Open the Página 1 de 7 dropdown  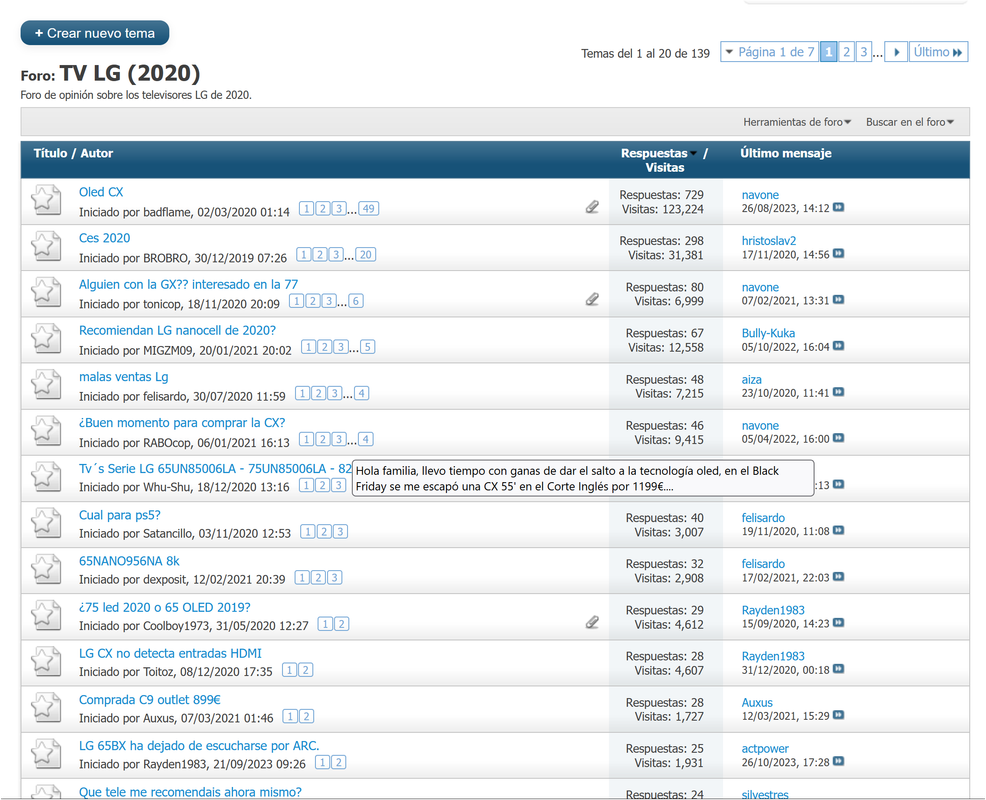[x=769, y=52]
